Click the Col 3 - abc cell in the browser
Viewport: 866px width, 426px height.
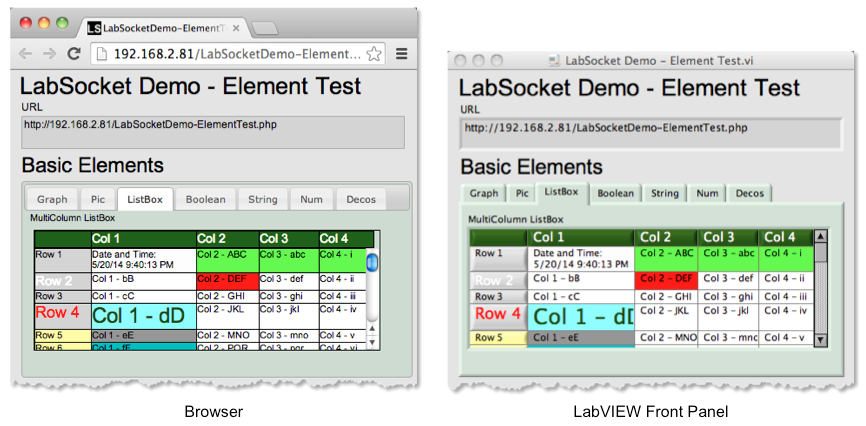tap(289, 260)
